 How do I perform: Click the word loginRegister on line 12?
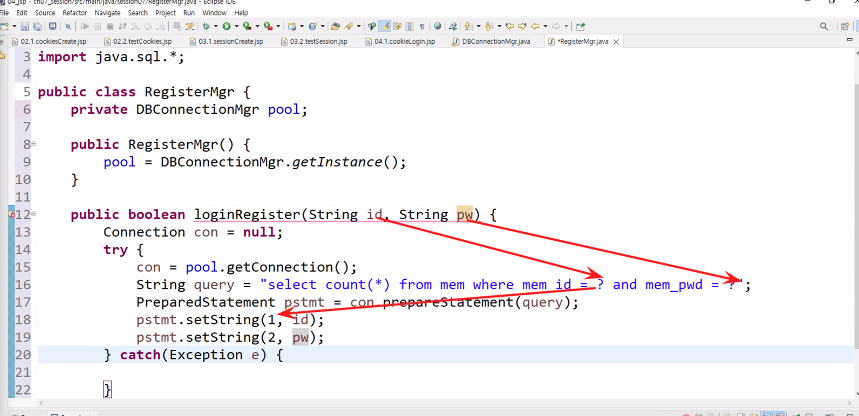pyautogui.click(x=248, y=214)
